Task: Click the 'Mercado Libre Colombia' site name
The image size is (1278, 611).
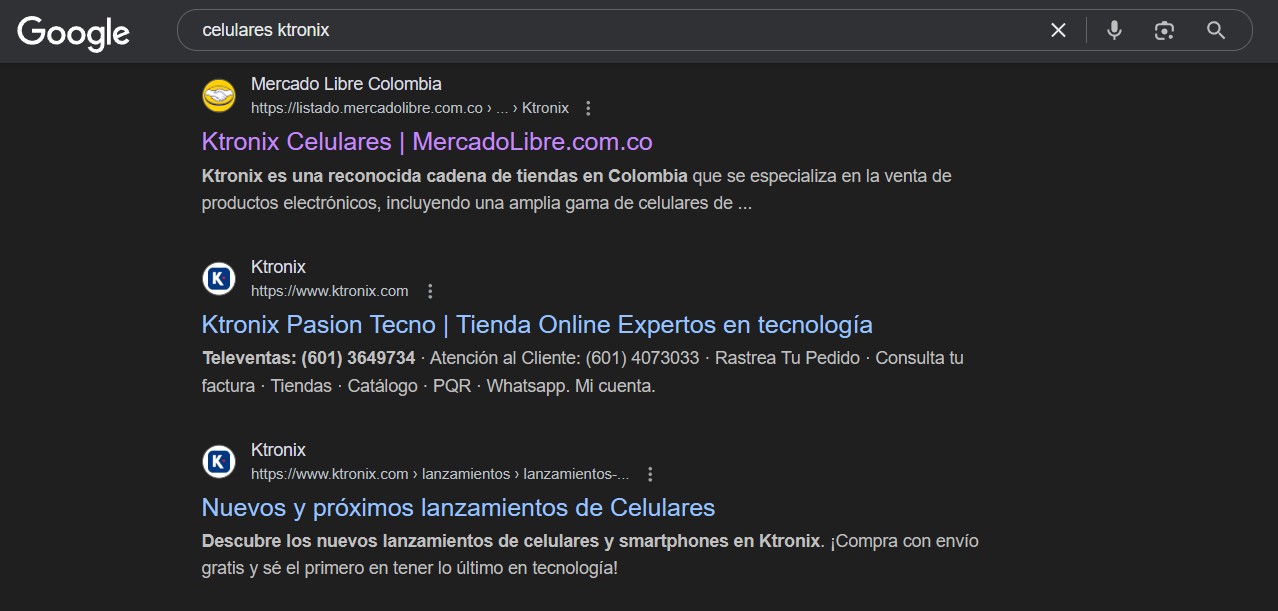Action: 346,84
